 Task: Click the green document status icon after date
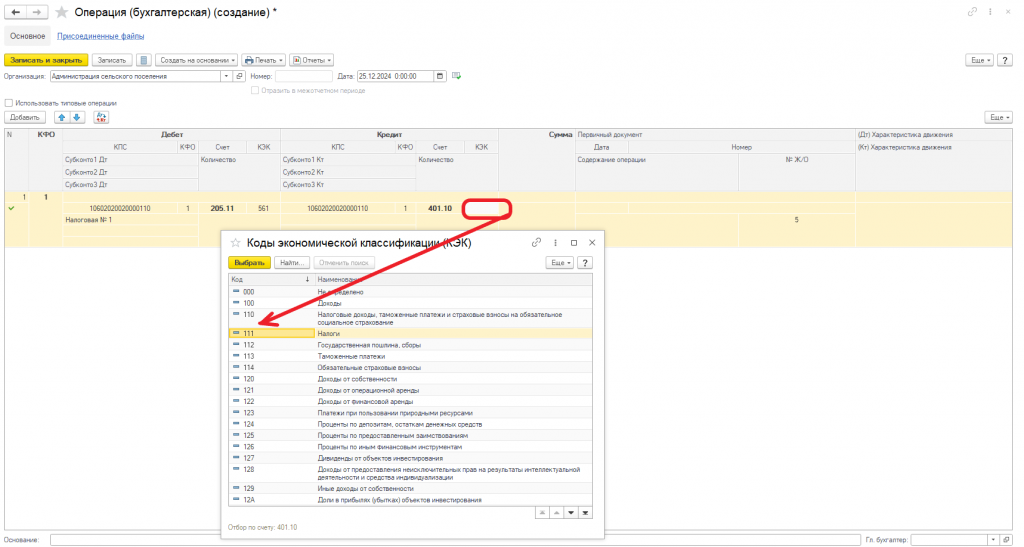pyautogui.click(x=456, y=76)
